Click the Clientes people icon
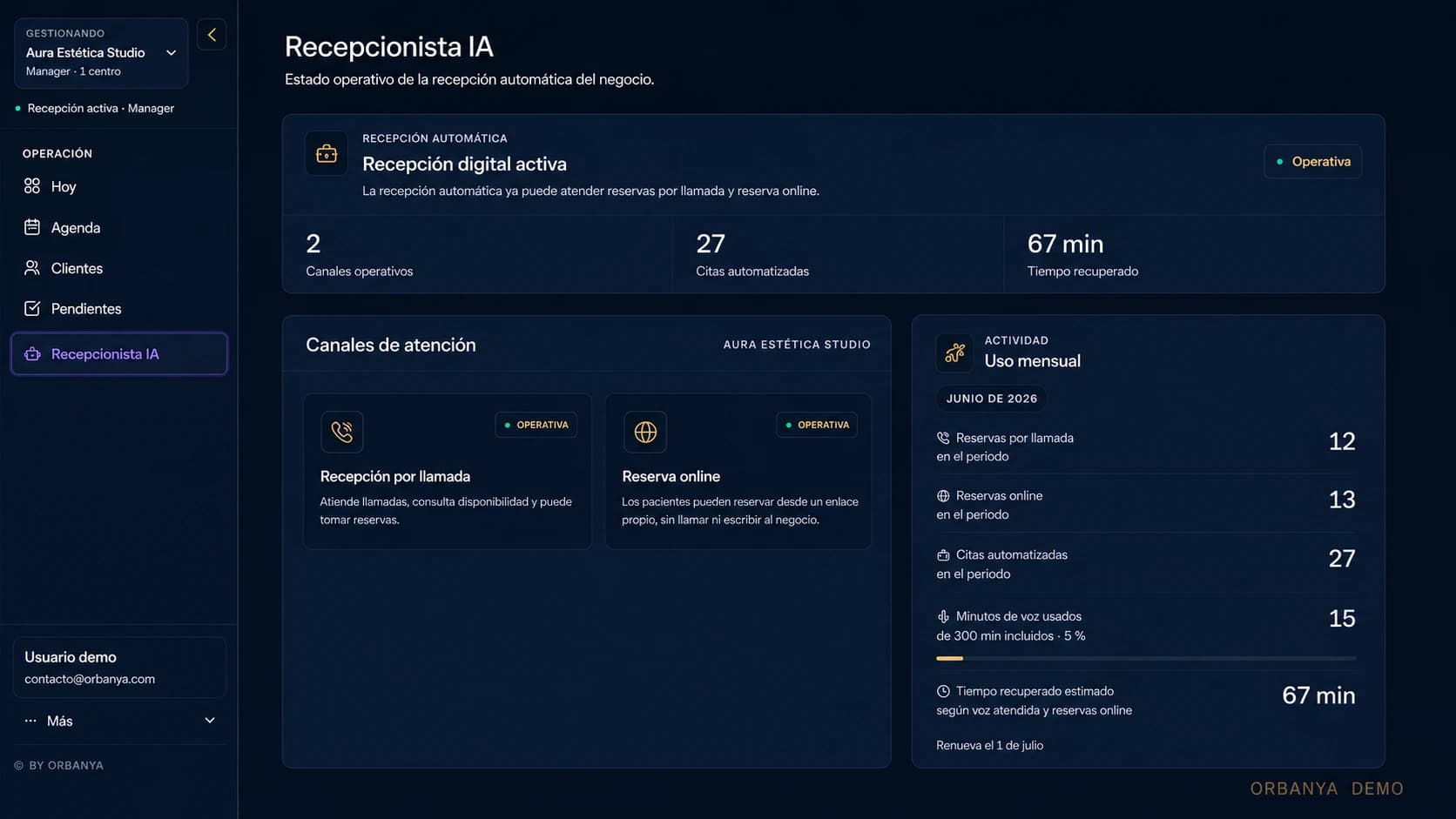This screenshot has width=1456, height=819. point(32,268)
